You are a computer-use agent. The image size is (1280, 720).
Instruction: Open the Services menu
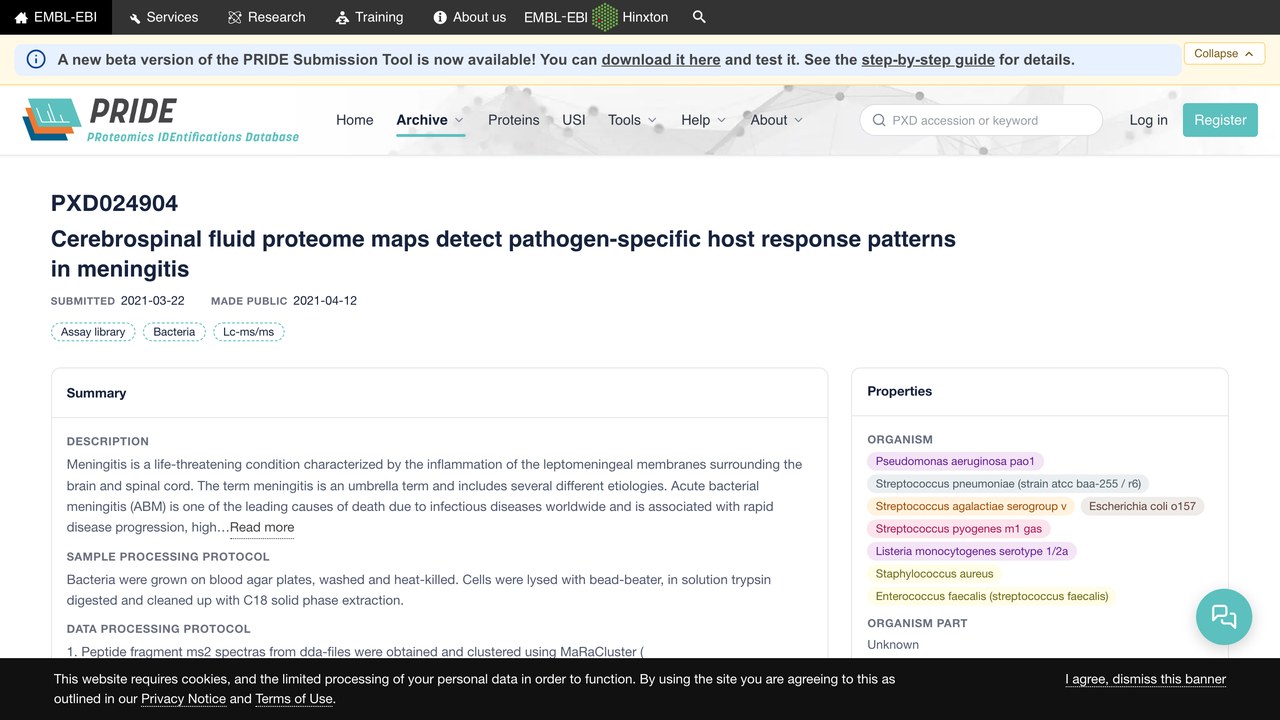click(163, 17)
